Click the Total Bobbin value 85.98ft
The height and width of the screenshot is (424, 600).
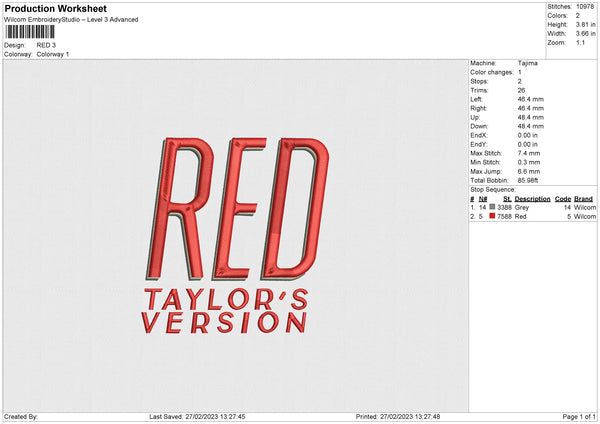point(528,180)
